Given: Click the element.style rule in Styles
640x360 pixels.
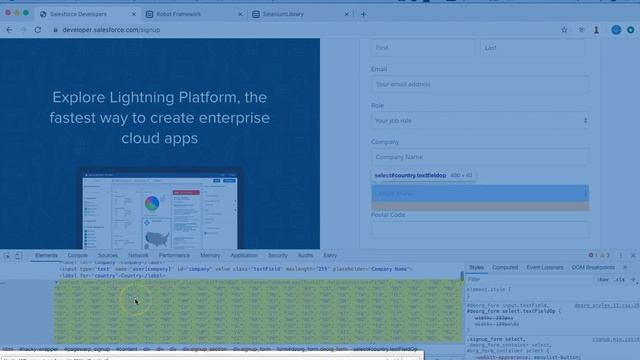Looking at the screenshot, I should tap(489, 289).
